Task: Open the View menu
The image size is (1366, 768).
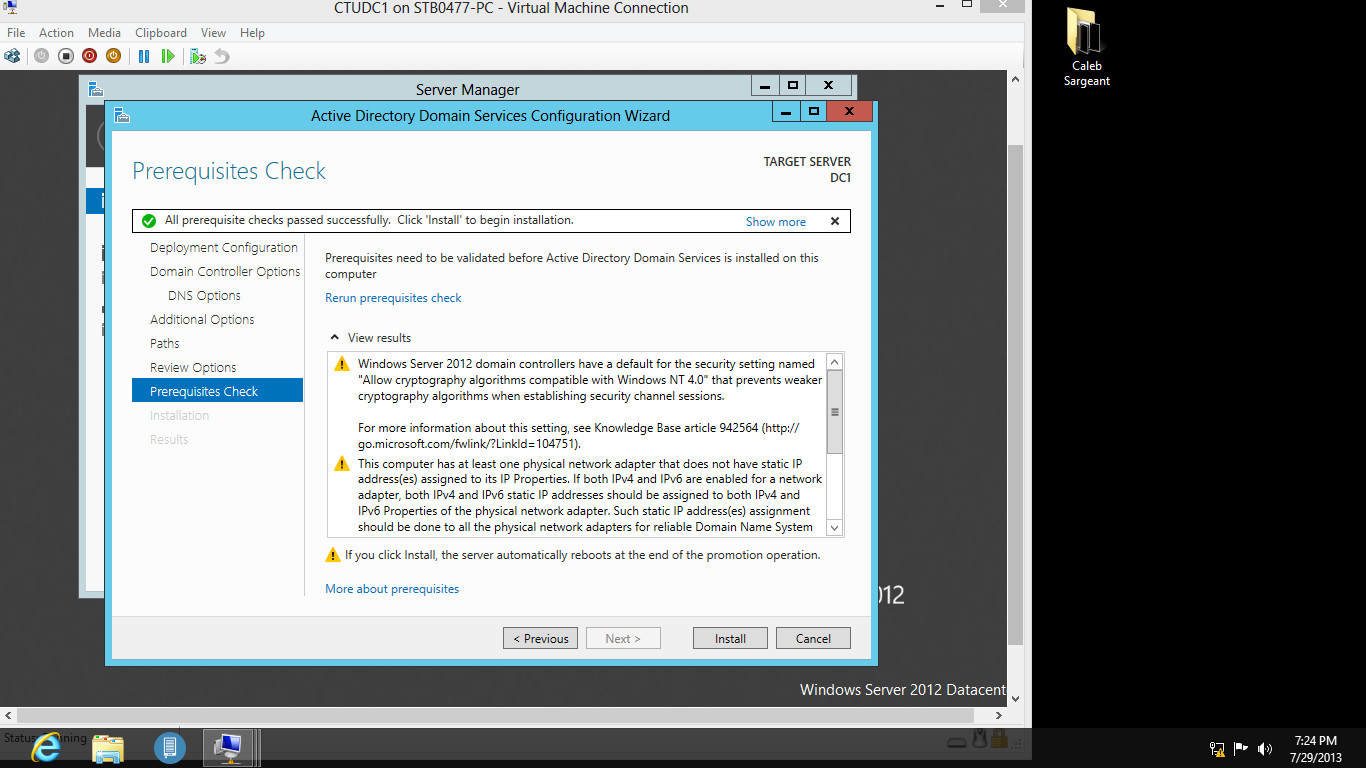Action: click(x=213, y=33)
